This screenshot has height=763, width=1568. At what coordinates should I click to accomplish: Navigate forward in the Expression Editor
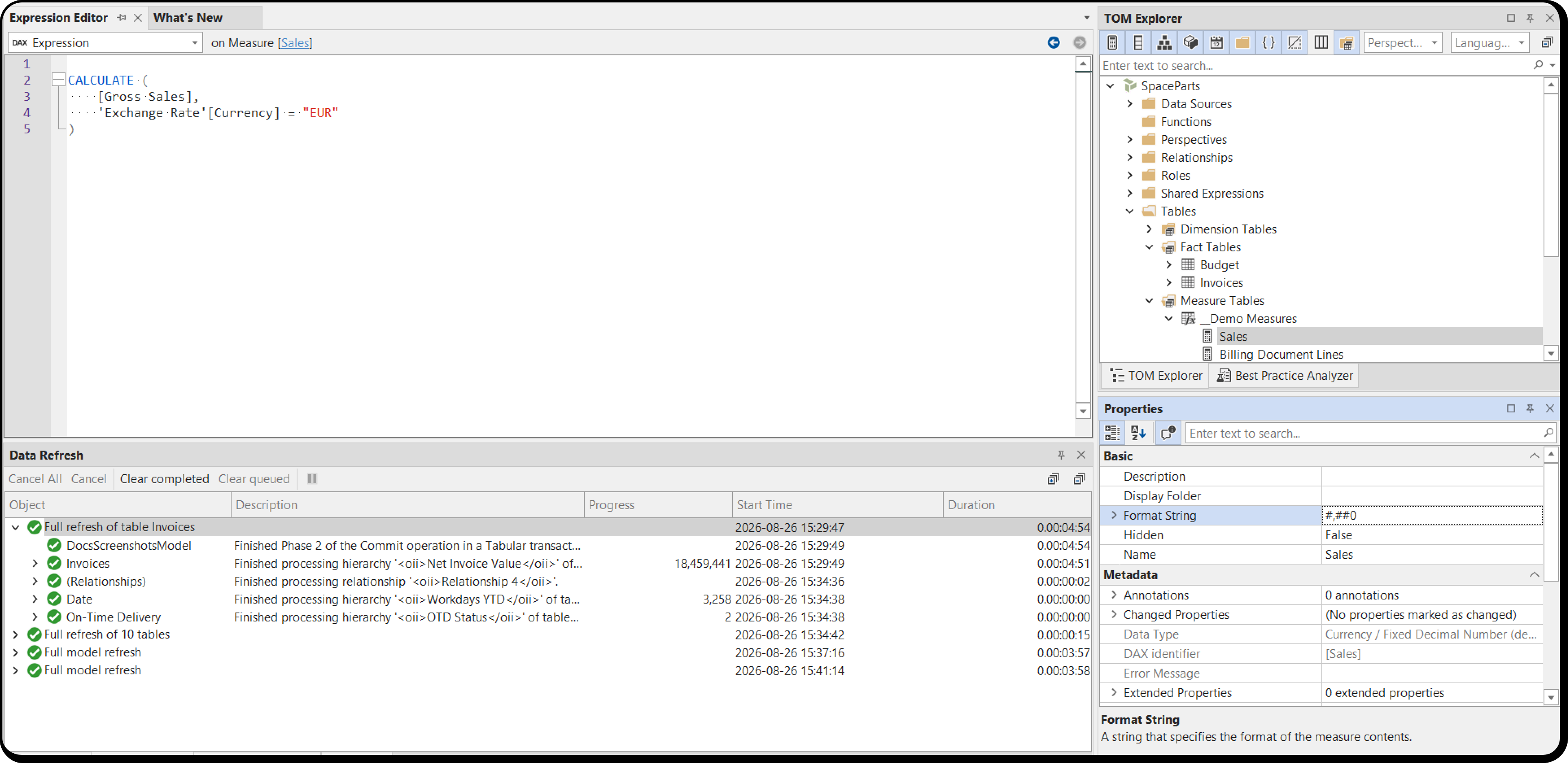[x=1079, y=43]
